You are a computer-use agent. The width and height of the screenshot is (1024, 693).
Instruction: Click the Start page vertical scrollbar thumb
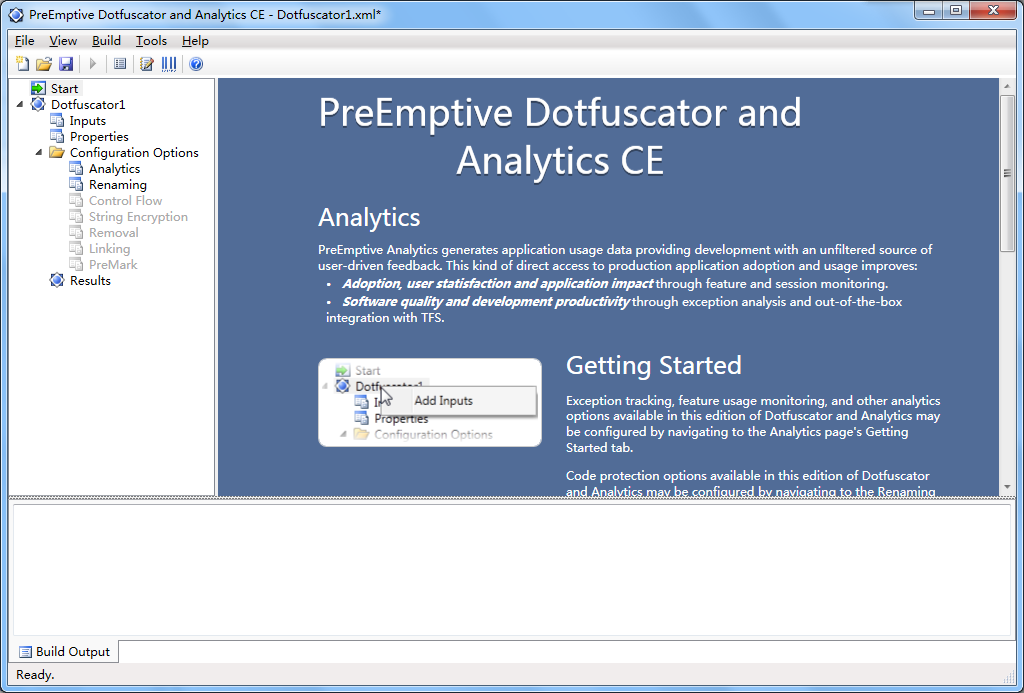coord(1007,173)
